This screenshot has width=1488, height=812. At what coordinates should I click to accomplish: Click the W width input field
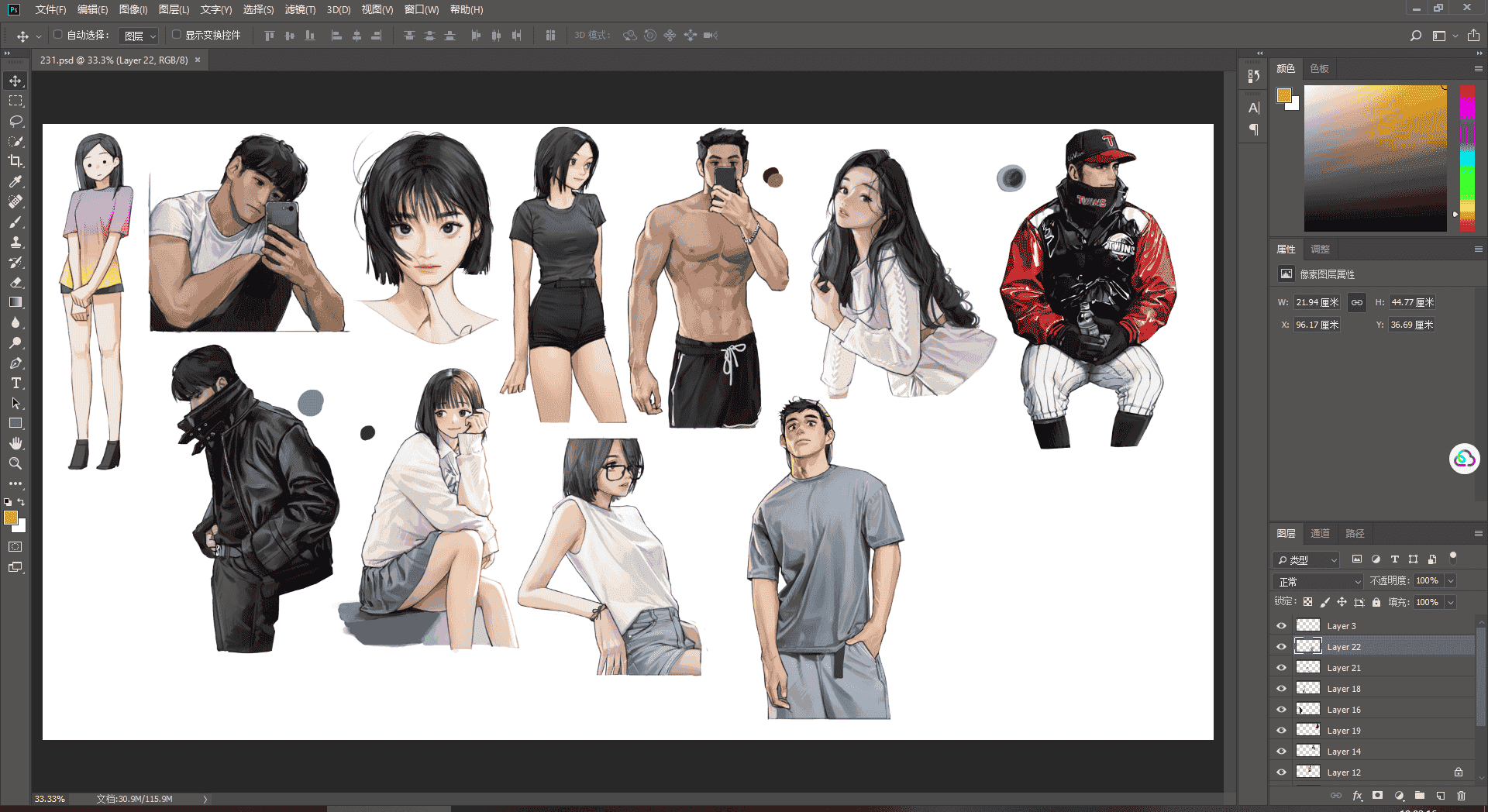click(1317, 302)
